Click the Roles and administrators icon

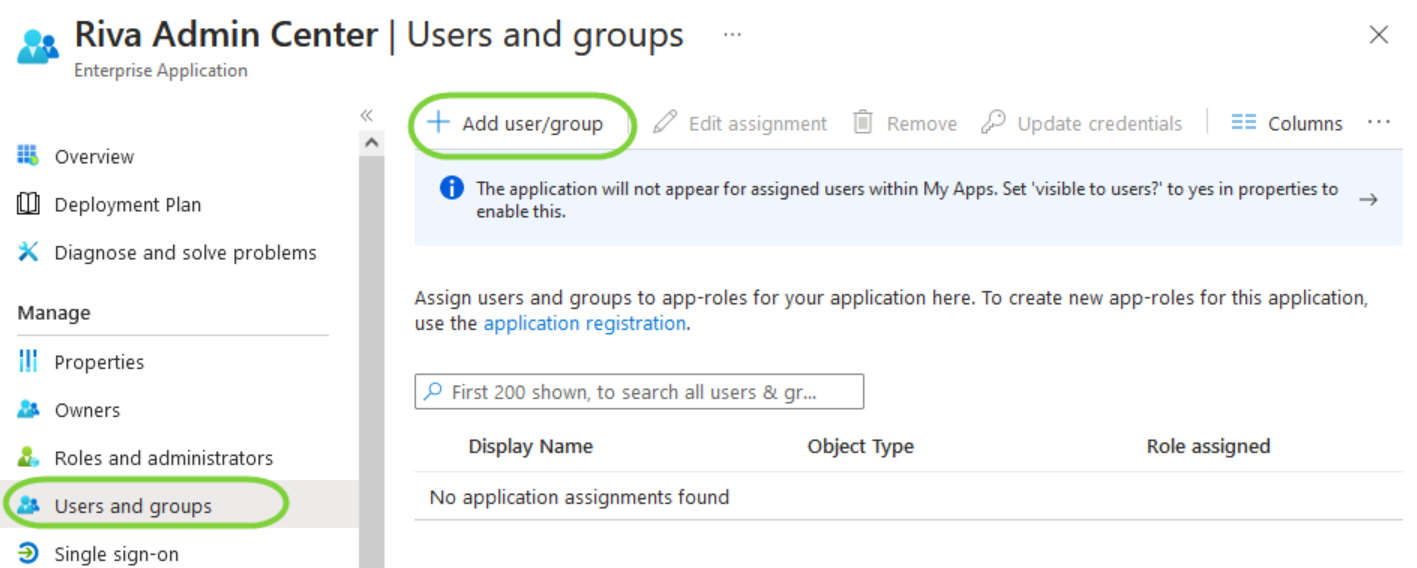(x=28, y=457)
